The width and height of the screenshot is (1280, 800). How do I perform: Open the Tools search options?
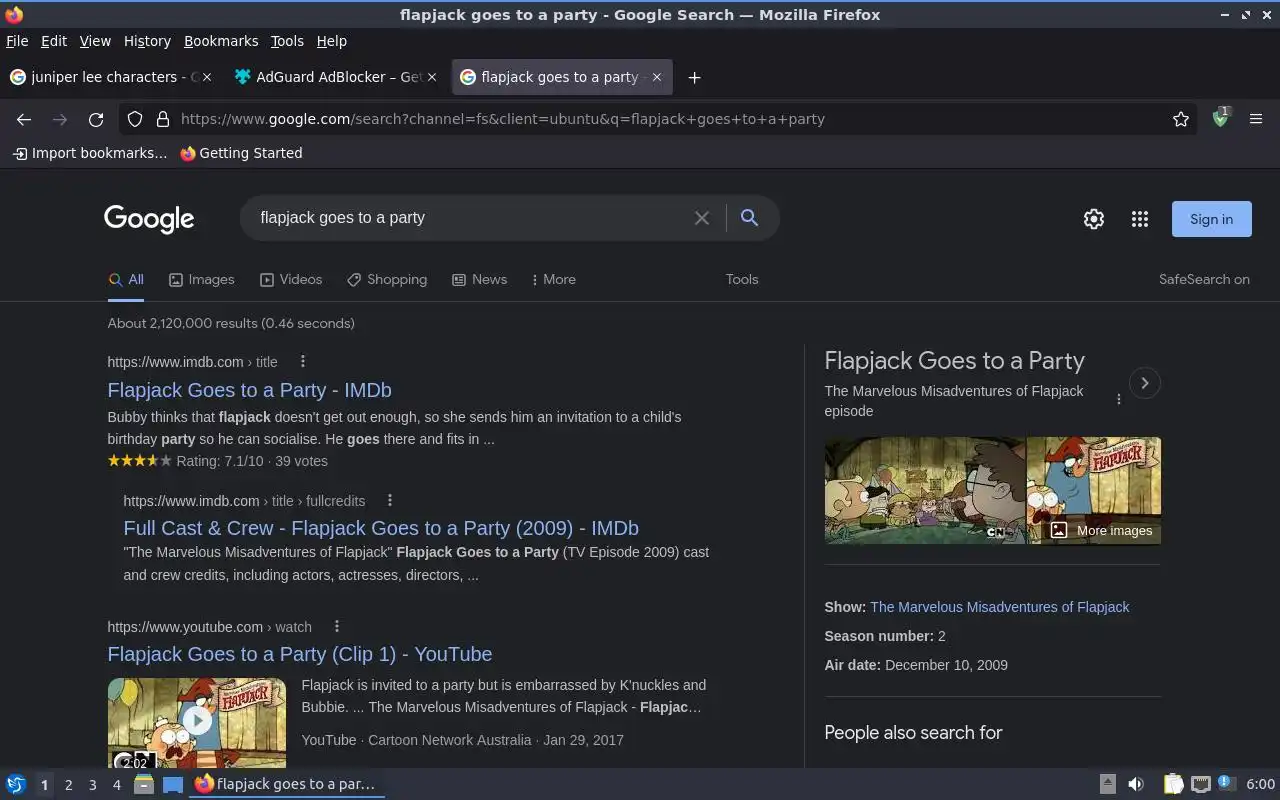click(x=742, y=280)
